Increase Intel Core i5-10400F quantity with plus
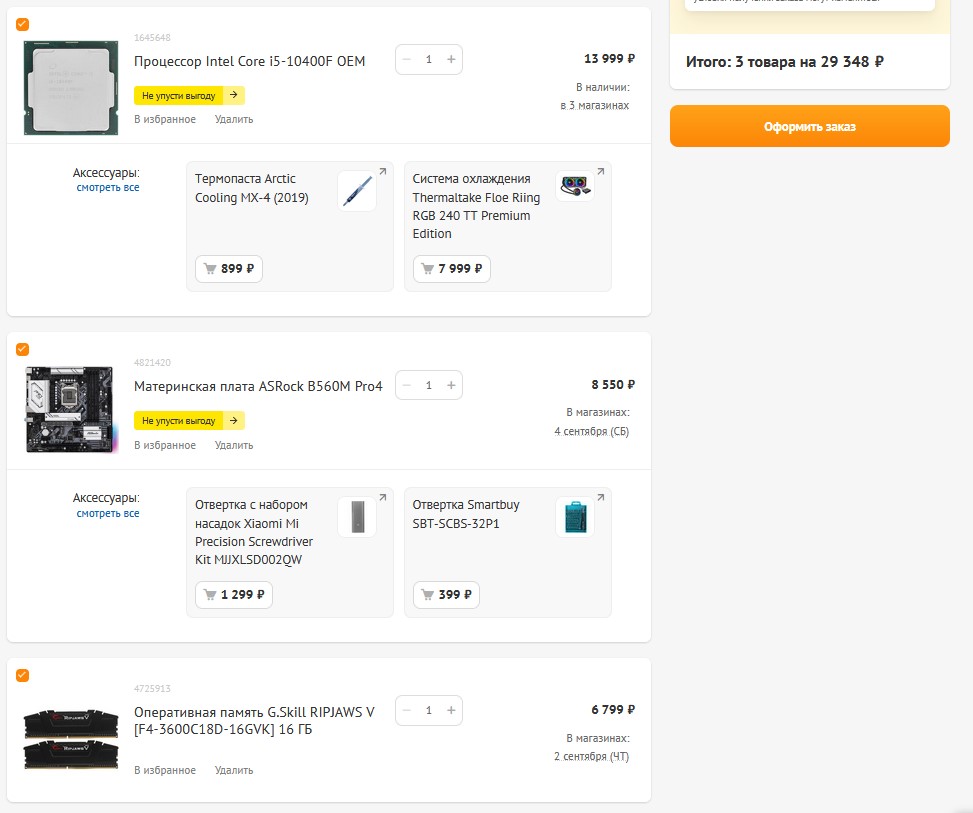Screen dimensions: 973x813 pos(451,60)
